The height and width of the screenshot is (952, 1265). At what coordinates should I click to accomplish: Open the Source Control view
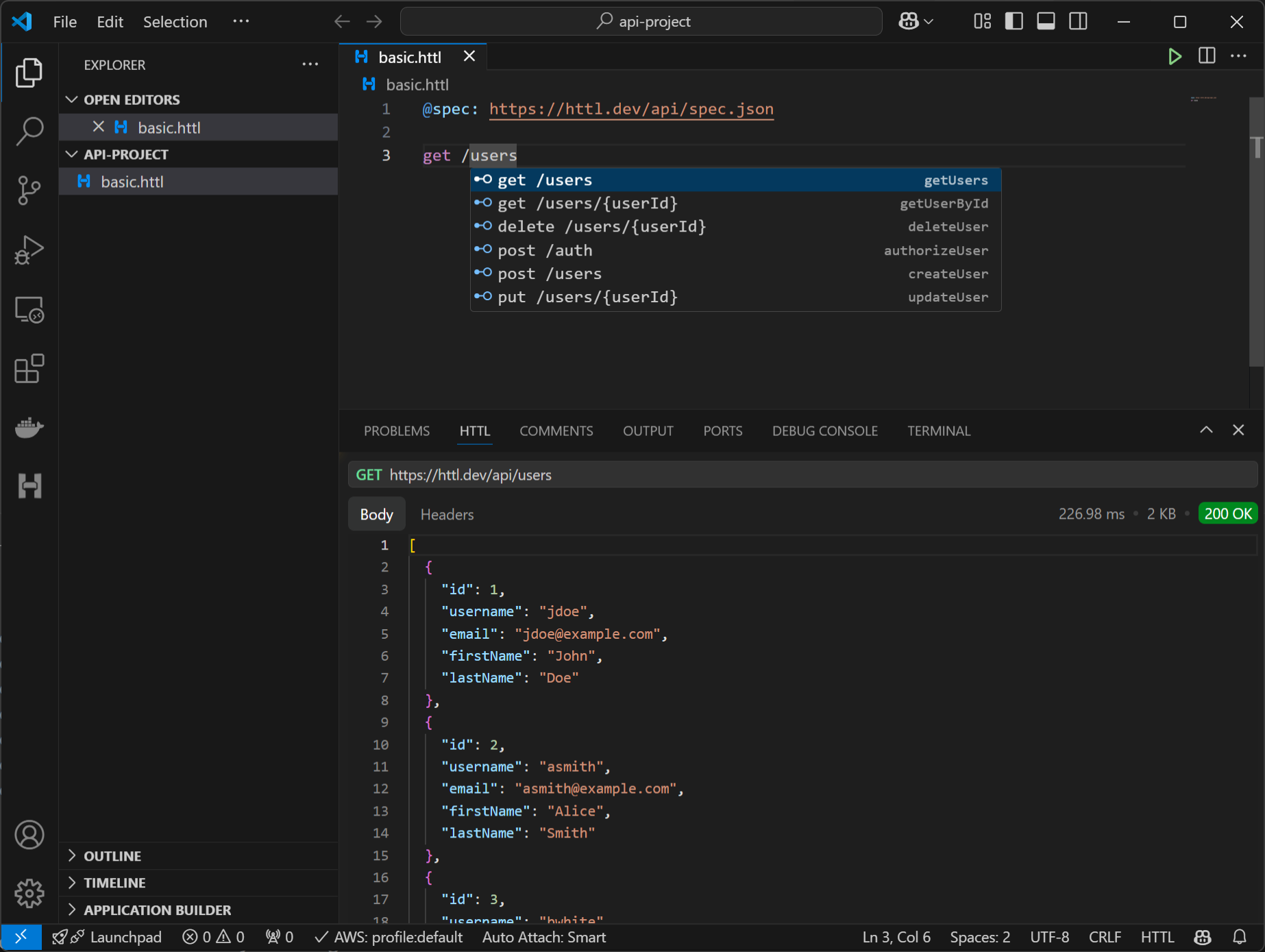pos(29,191)
